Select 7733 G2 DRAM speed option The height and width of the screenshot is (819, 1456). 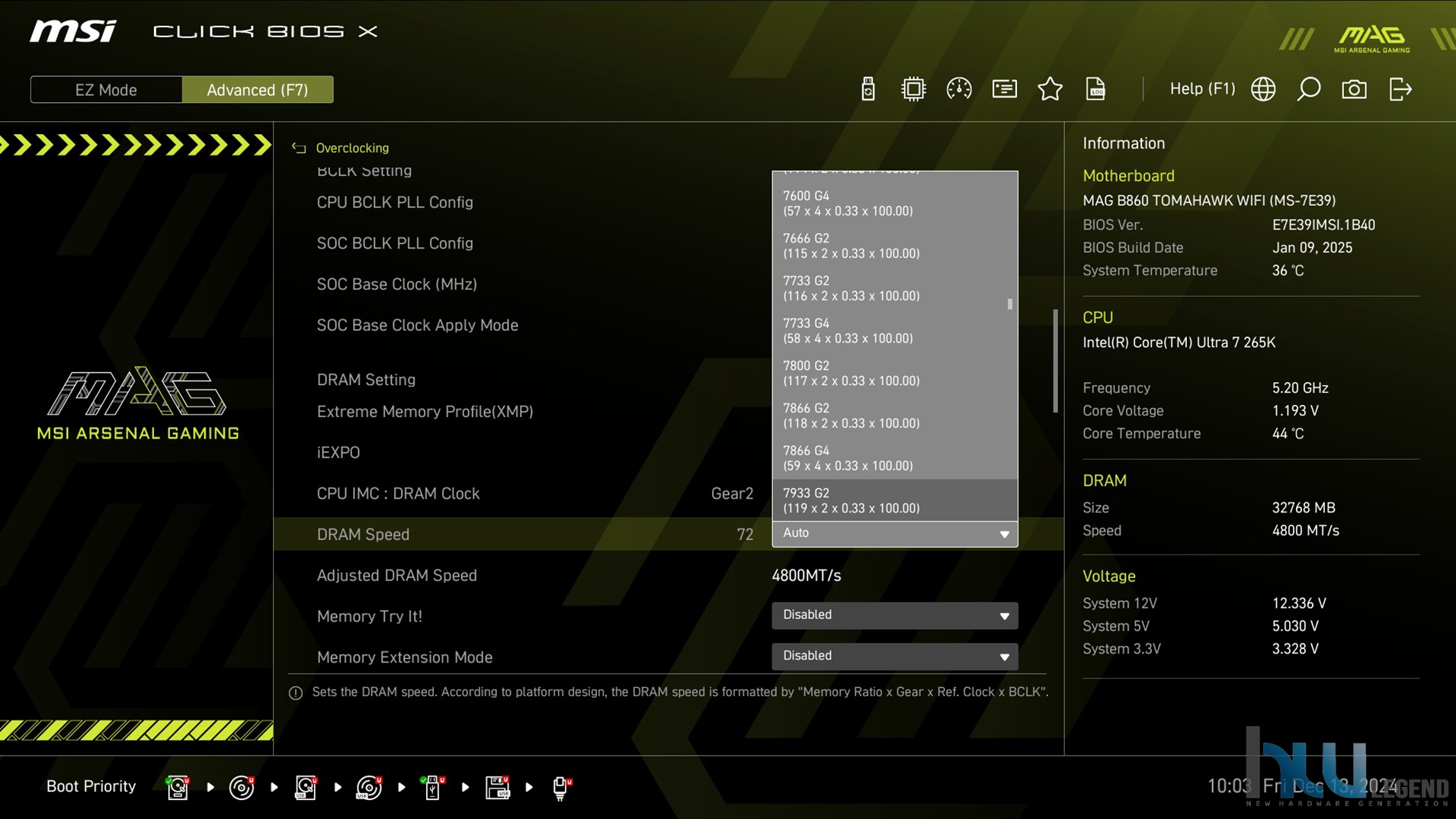coord(894,288)
